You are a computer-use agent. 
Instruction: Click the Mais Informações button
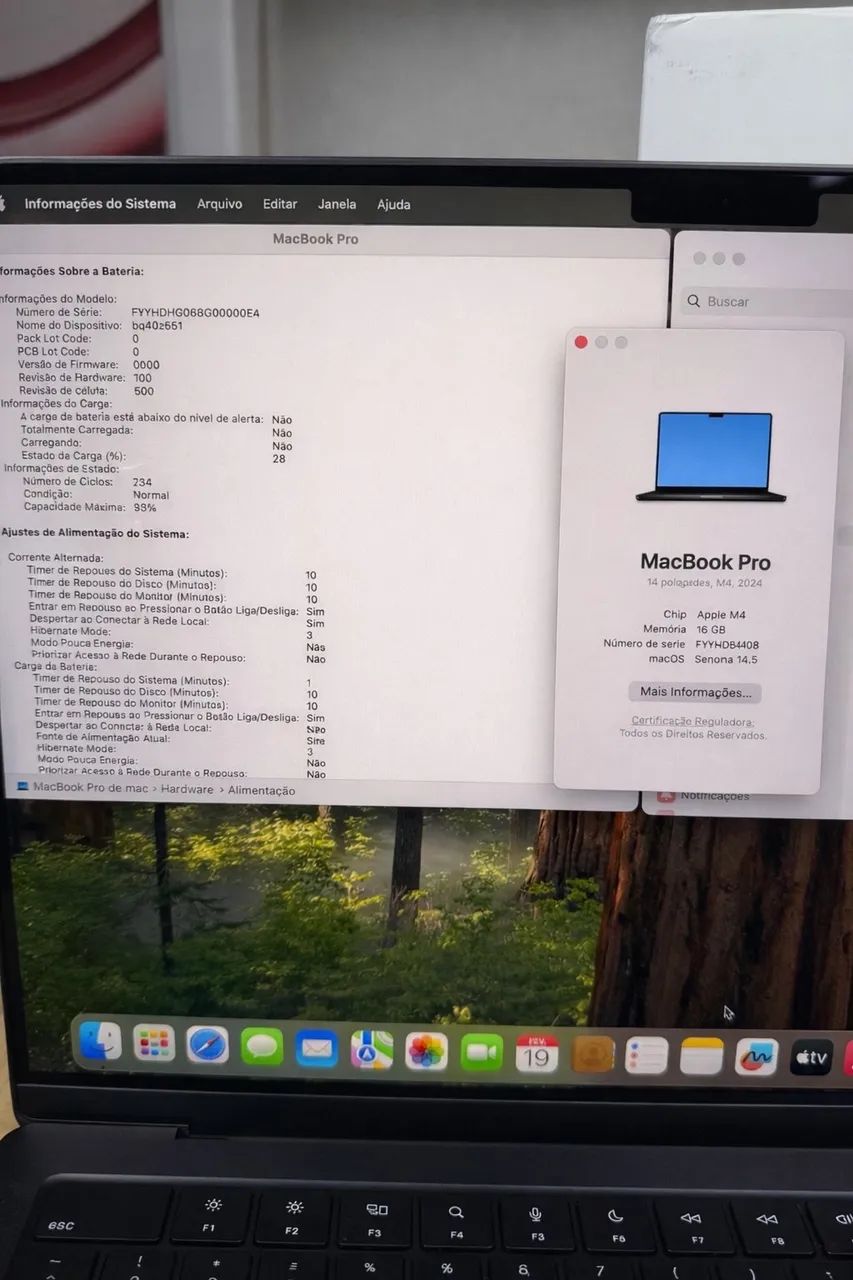[x=694, y=691]
